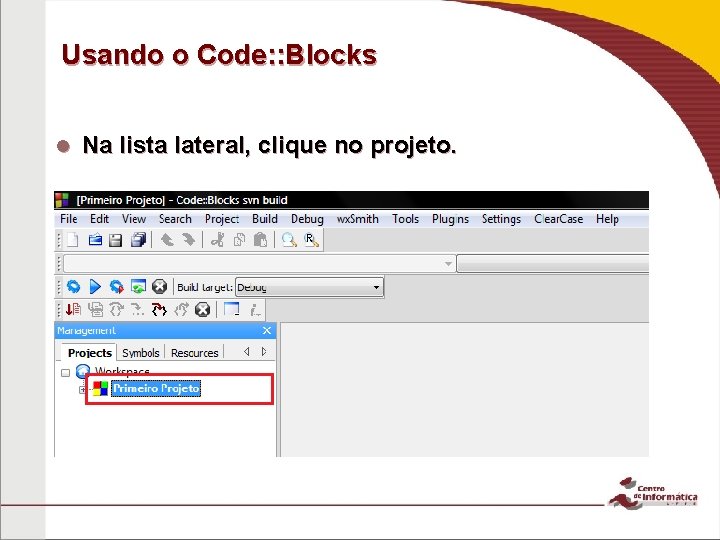720x540 pixels.
Task: Click the Undo arrow icon
Action: pos(167,240)
